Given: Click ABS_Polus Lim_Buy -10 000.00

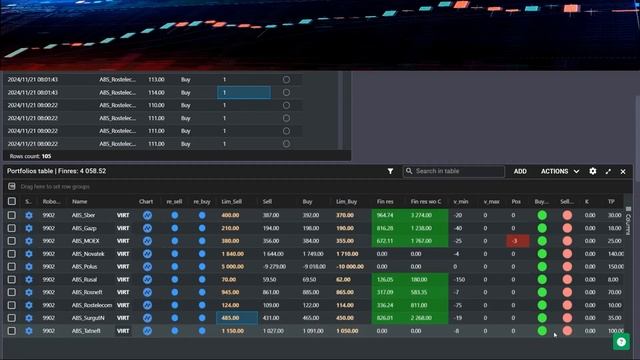Looking at the screenshot, I should pos(350,267).
